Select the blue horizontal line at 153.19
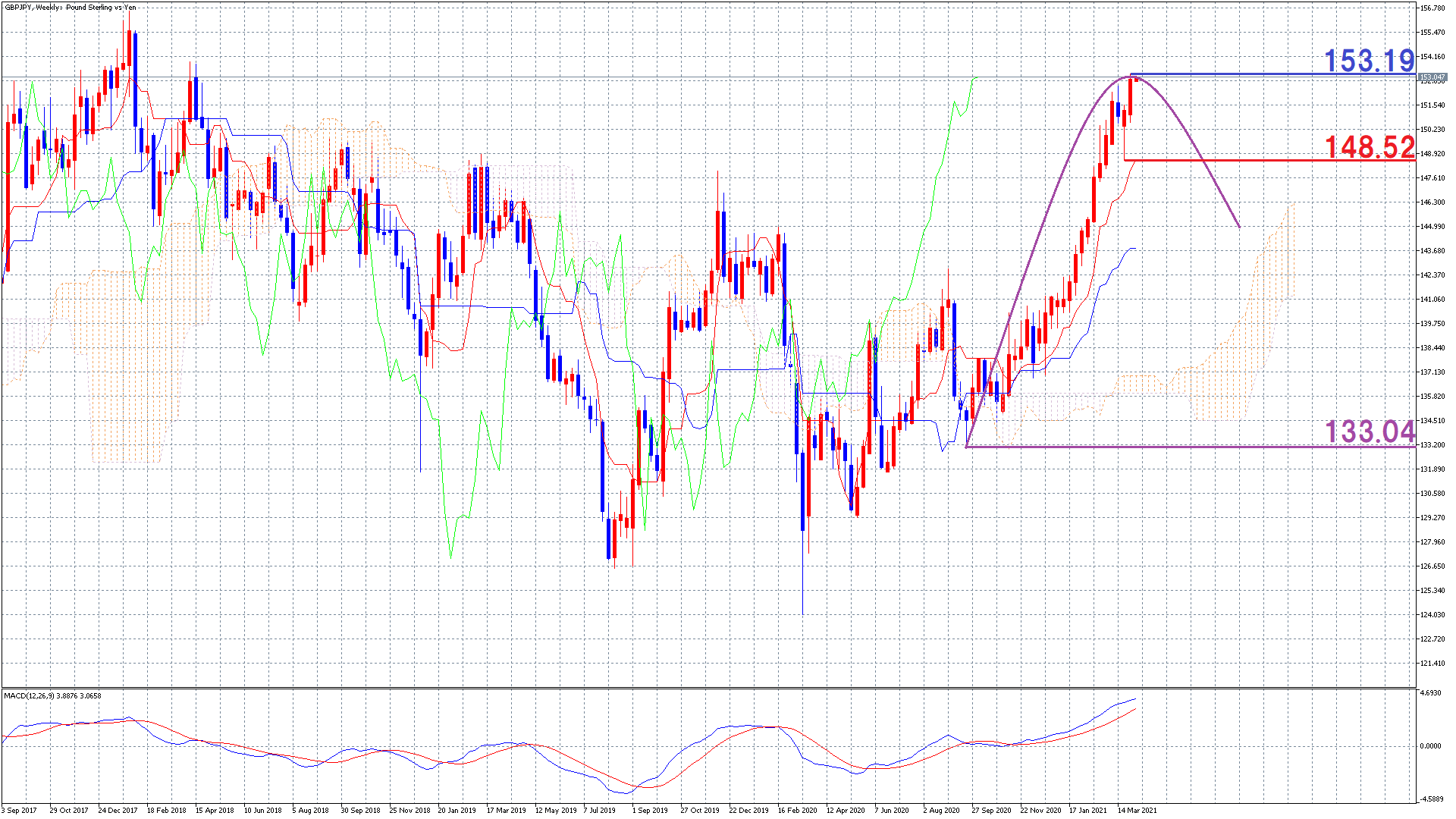This screenshot has height=819, width=1456. click(x=1272, y=74)
